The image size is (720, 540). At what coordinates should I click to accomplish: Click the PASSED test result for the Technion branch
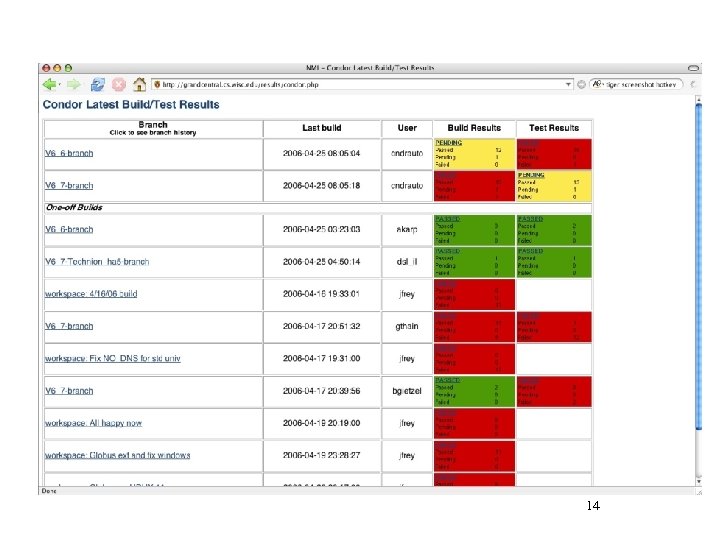(x=554, y=262)
